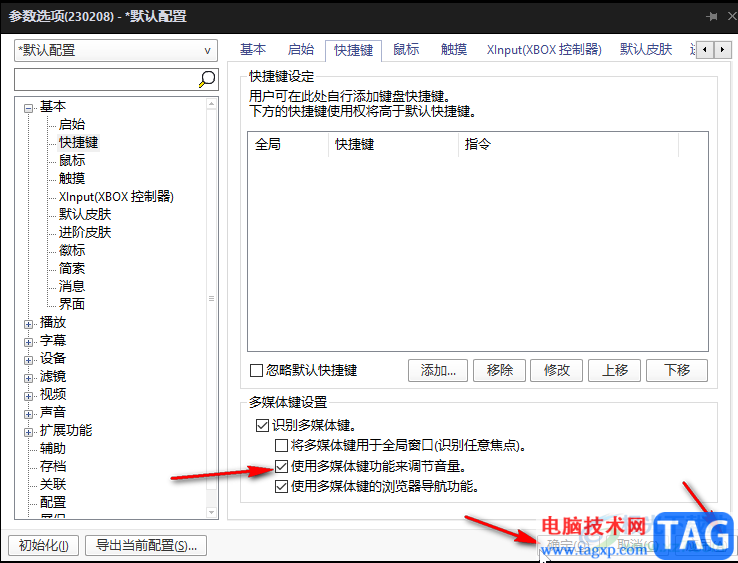Click the 全局 column header
The image size is (738, 563).
click(288, 145)
